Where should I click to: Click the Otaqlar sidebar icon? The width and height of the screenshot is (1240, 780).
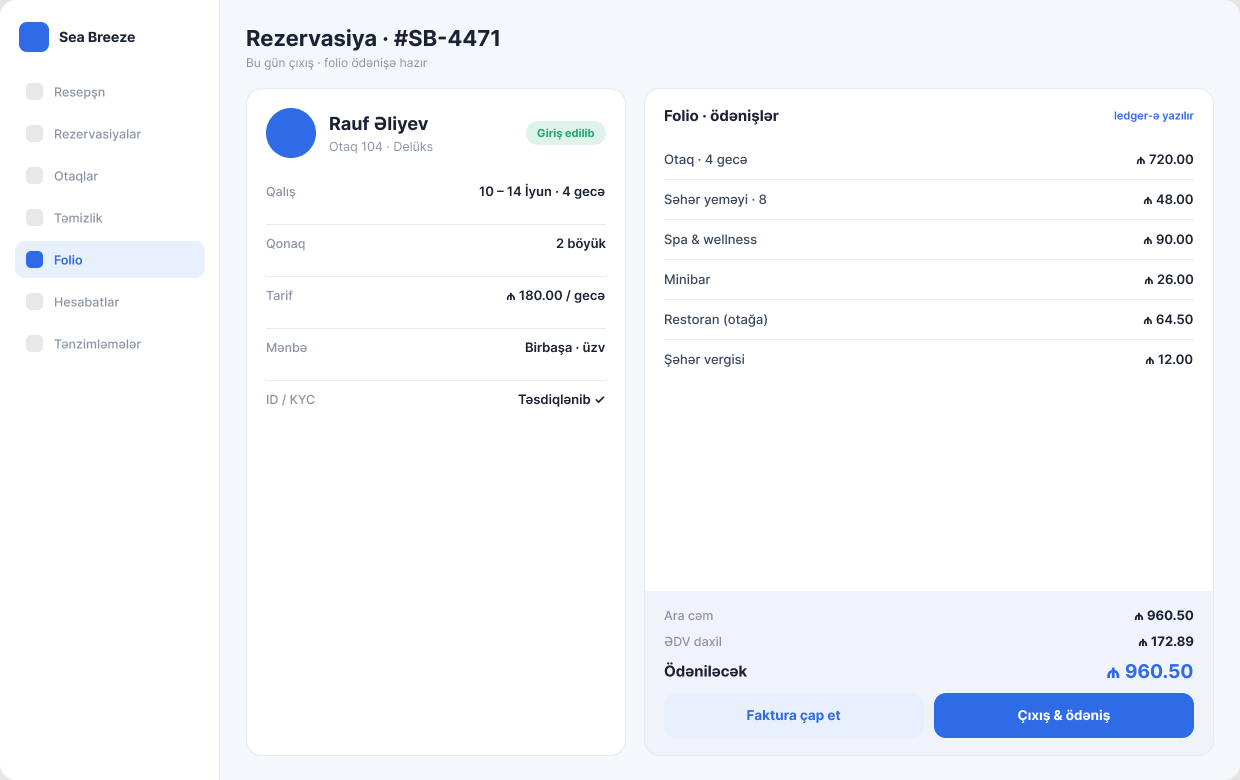[34, 176]
